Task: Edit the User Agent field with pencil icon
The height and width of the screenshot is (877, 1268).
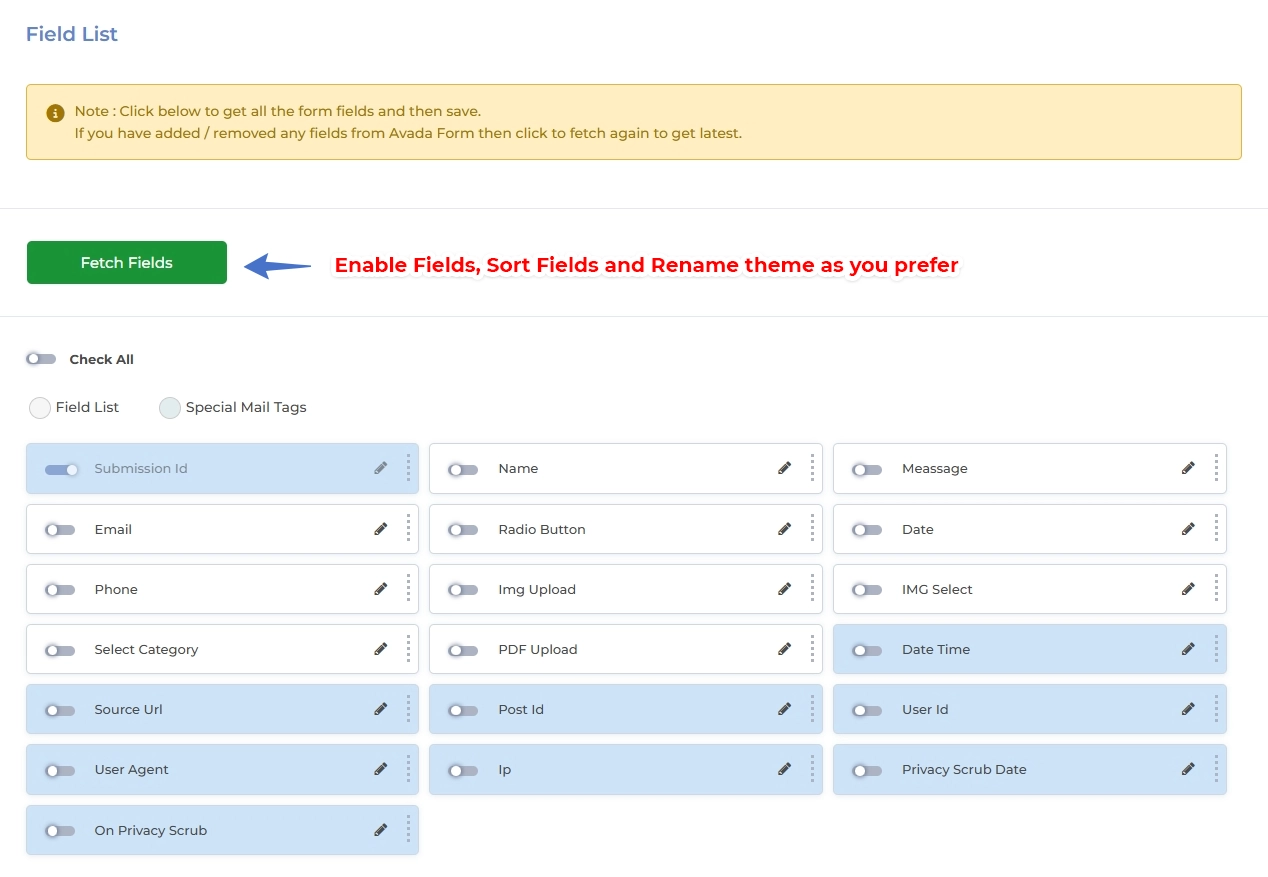Action: 380,769
